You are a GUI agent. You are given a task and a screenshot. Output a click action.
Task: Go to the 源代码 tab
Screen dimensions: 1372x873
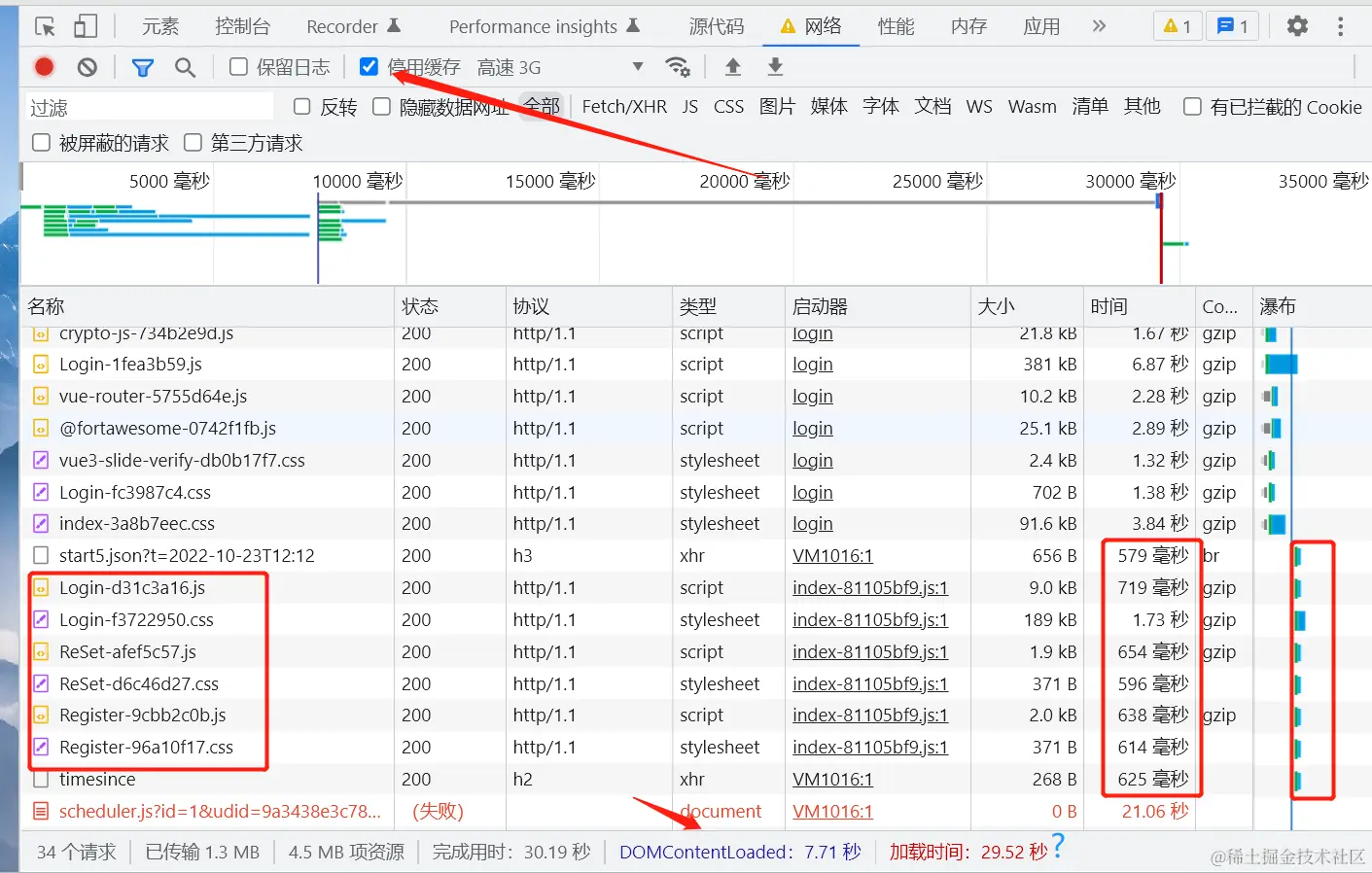click(x=717, y=26)
